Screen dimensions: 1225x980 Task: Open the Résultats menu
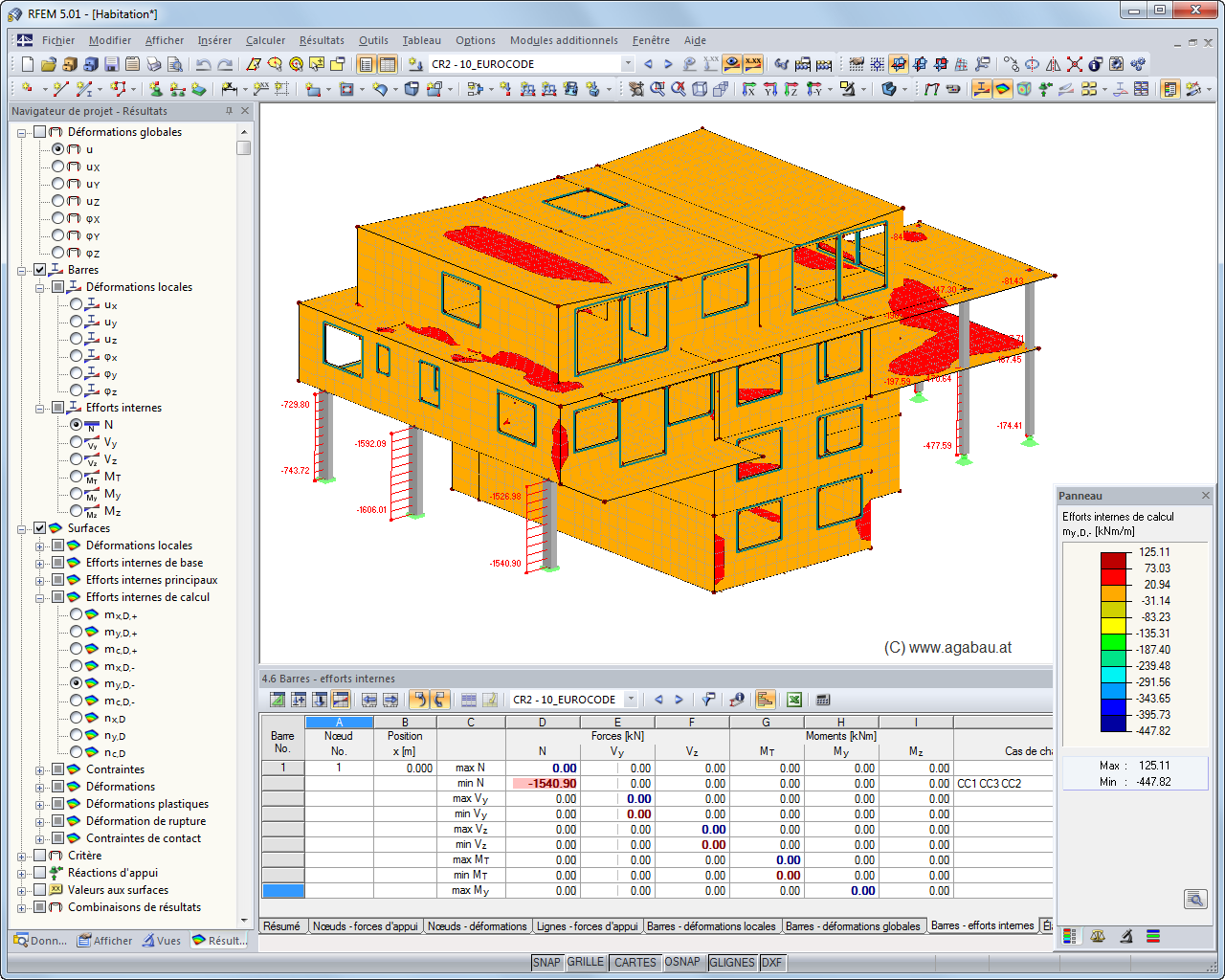pyautogui.click(x=322, y=40)
